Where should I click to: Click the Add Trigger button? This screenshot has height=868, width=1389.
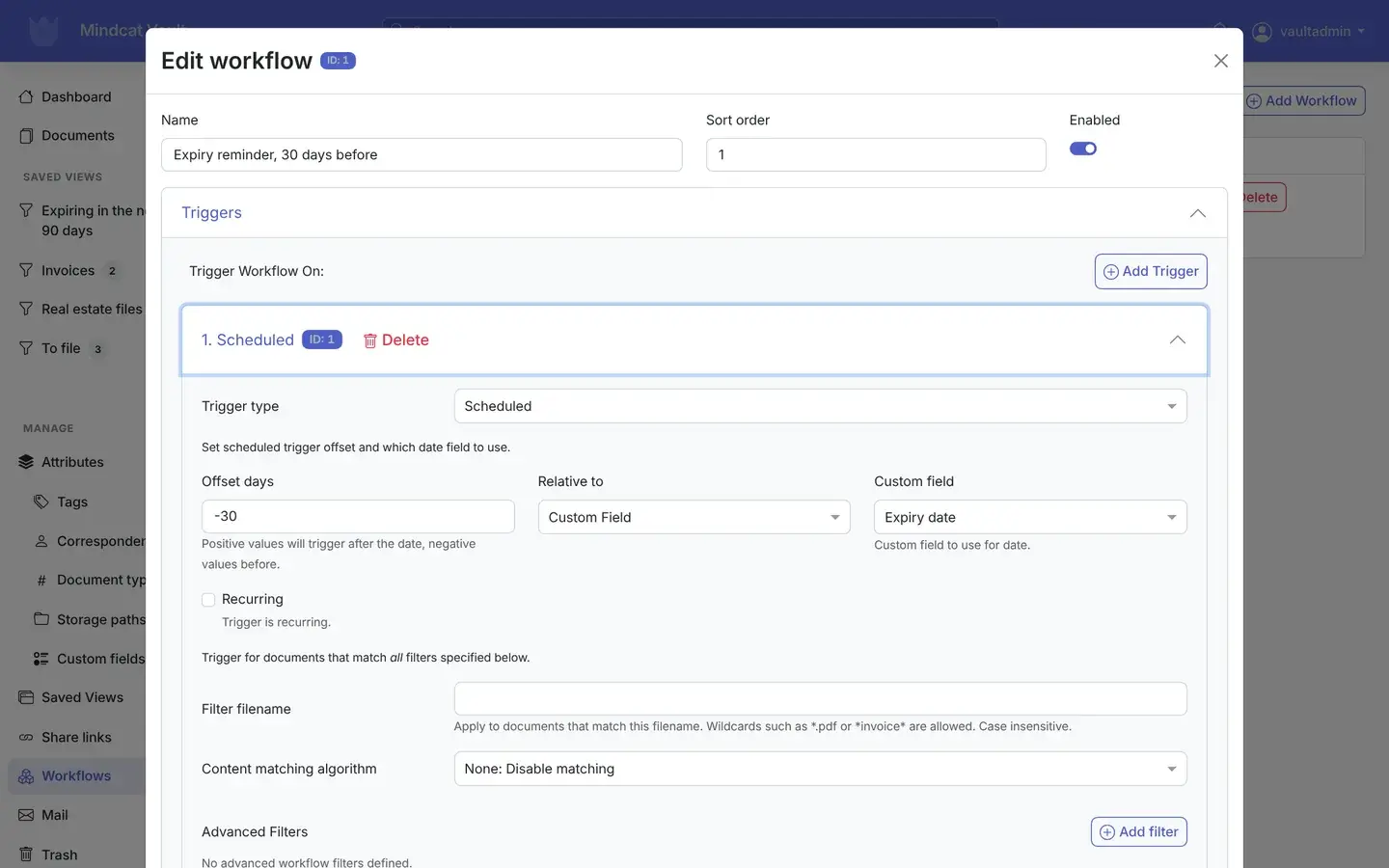pyautogui.click(x=1151, y=271)
